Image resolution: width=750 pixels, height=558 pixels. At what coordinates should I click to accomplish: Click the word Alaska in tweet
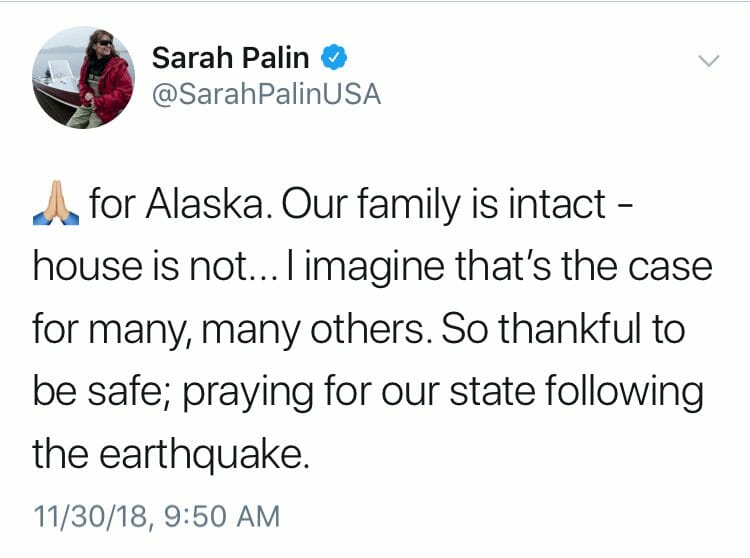click(x=206, y=204)
